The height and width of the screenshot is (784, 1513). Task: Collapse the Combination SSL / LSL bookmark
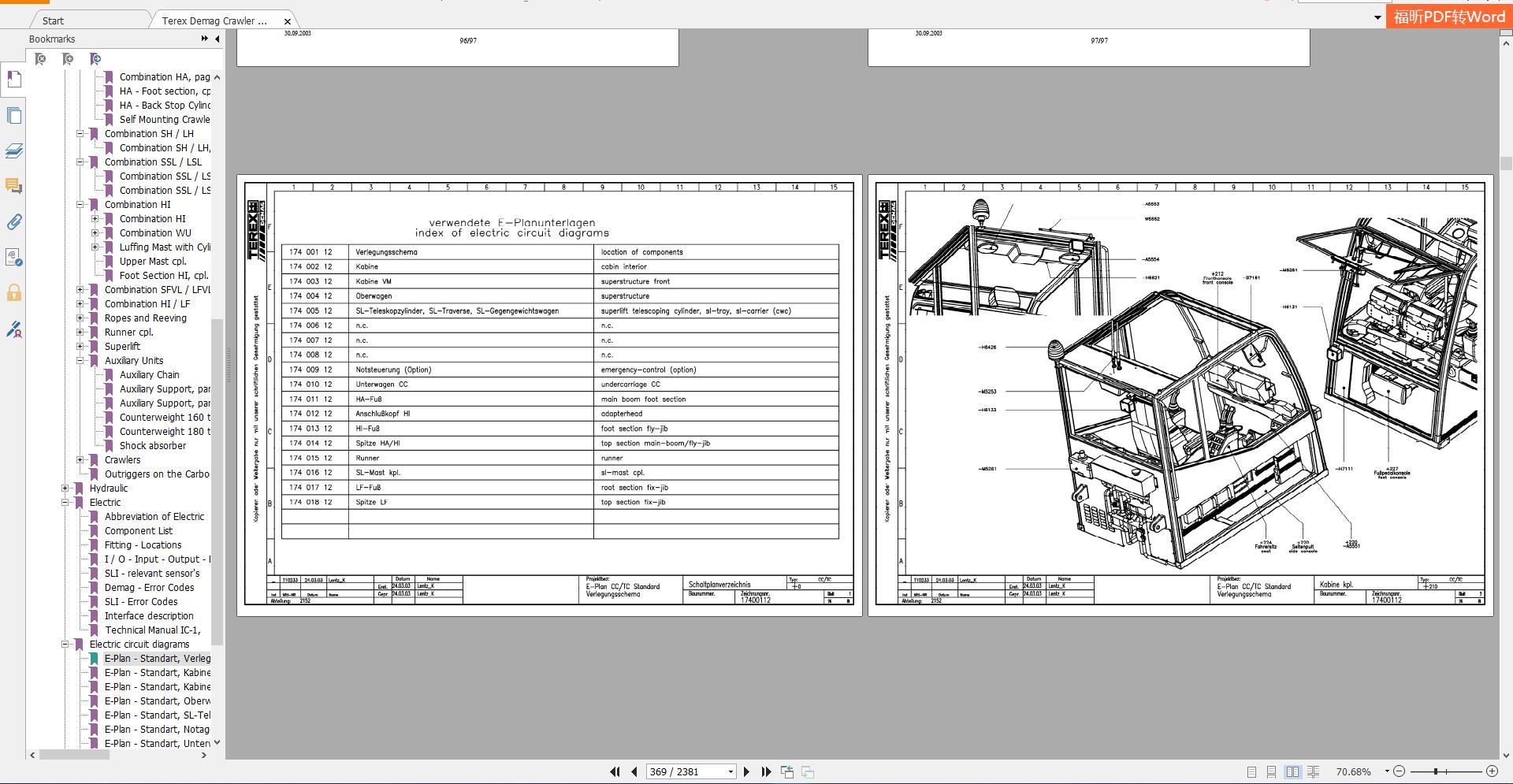pos(80,162)
